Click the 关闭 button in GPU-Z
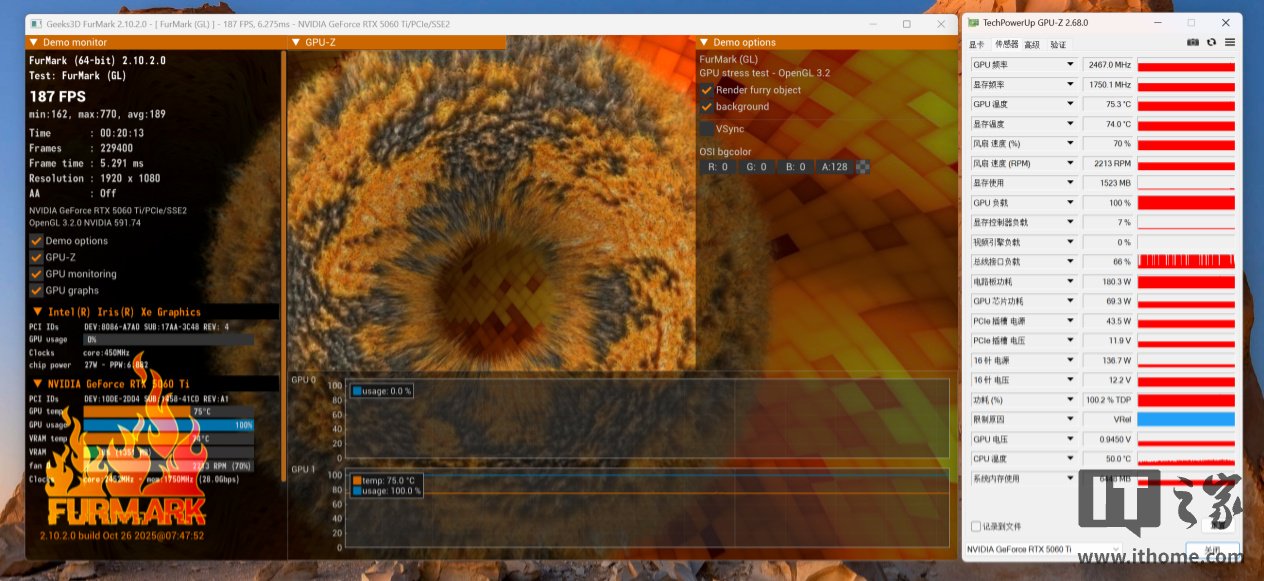Viewport: 1264px width, 581px height. pos(1212,550)
